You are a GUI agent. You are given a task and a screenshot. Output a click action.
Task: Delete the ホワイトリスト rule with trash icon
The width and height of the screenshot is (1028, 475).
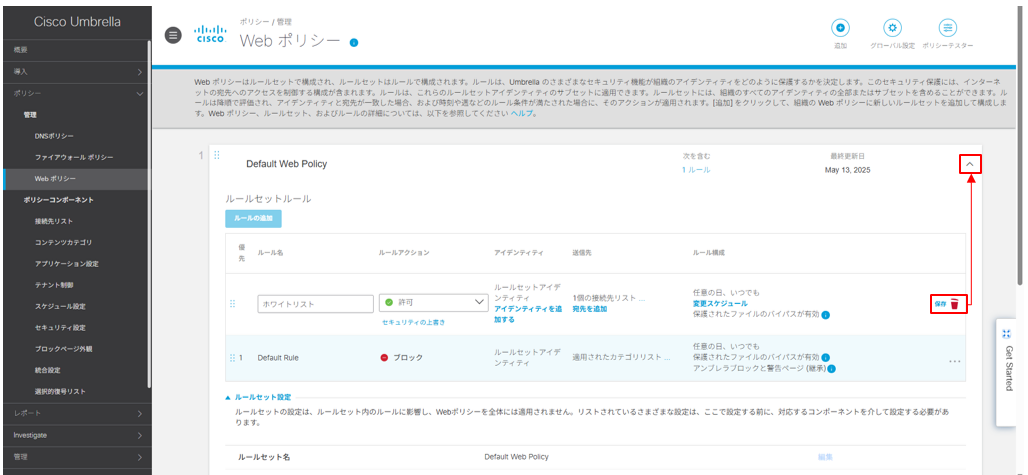tap(955, 304)
